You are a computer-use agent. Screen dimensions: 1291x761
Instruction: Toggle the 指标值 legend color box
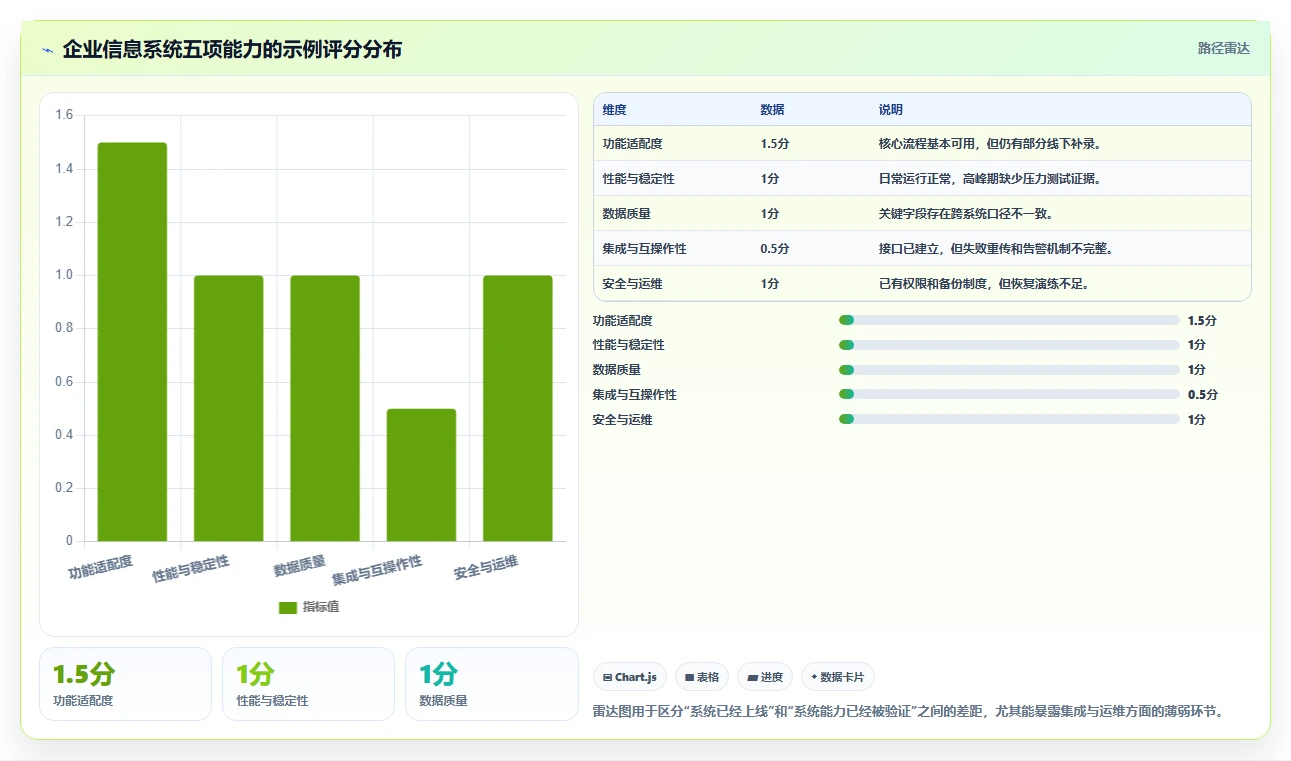pos(288,607)
